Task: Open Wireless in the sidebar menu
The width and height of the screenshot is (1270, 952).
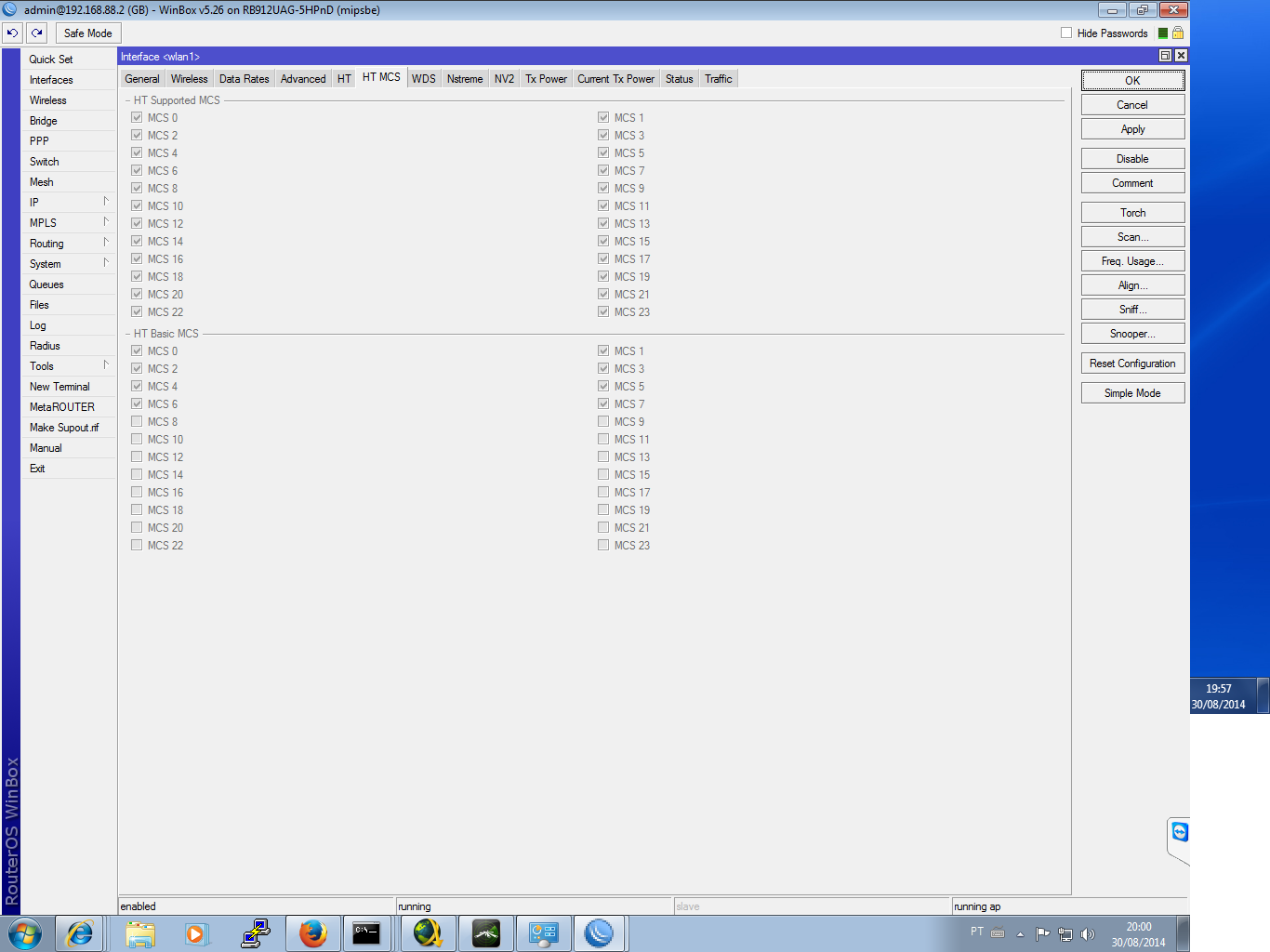Action: click(69, 100)
